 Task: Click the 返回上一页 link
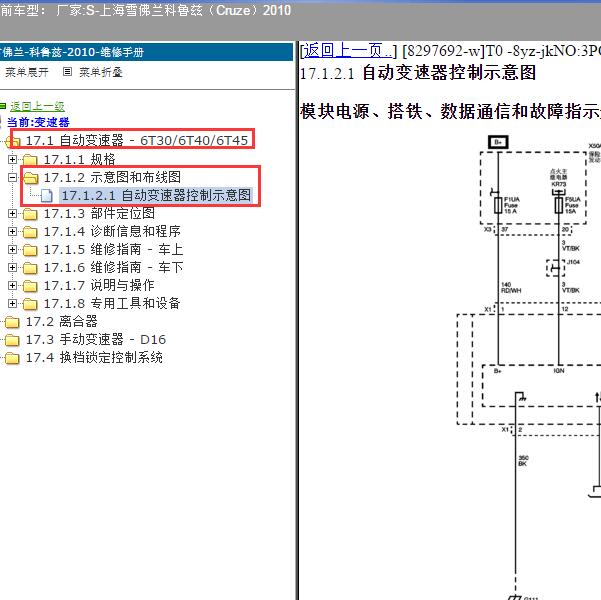[x=348, y=51]
